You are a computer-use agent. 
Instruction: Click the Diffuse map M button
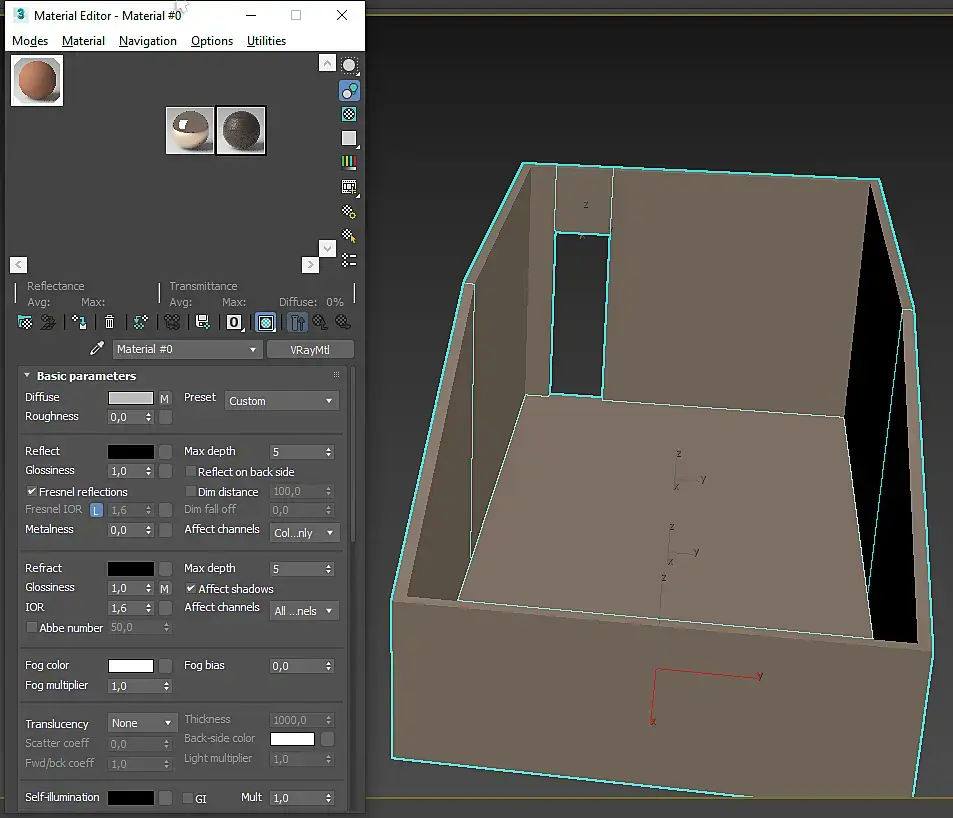[166, 398]
